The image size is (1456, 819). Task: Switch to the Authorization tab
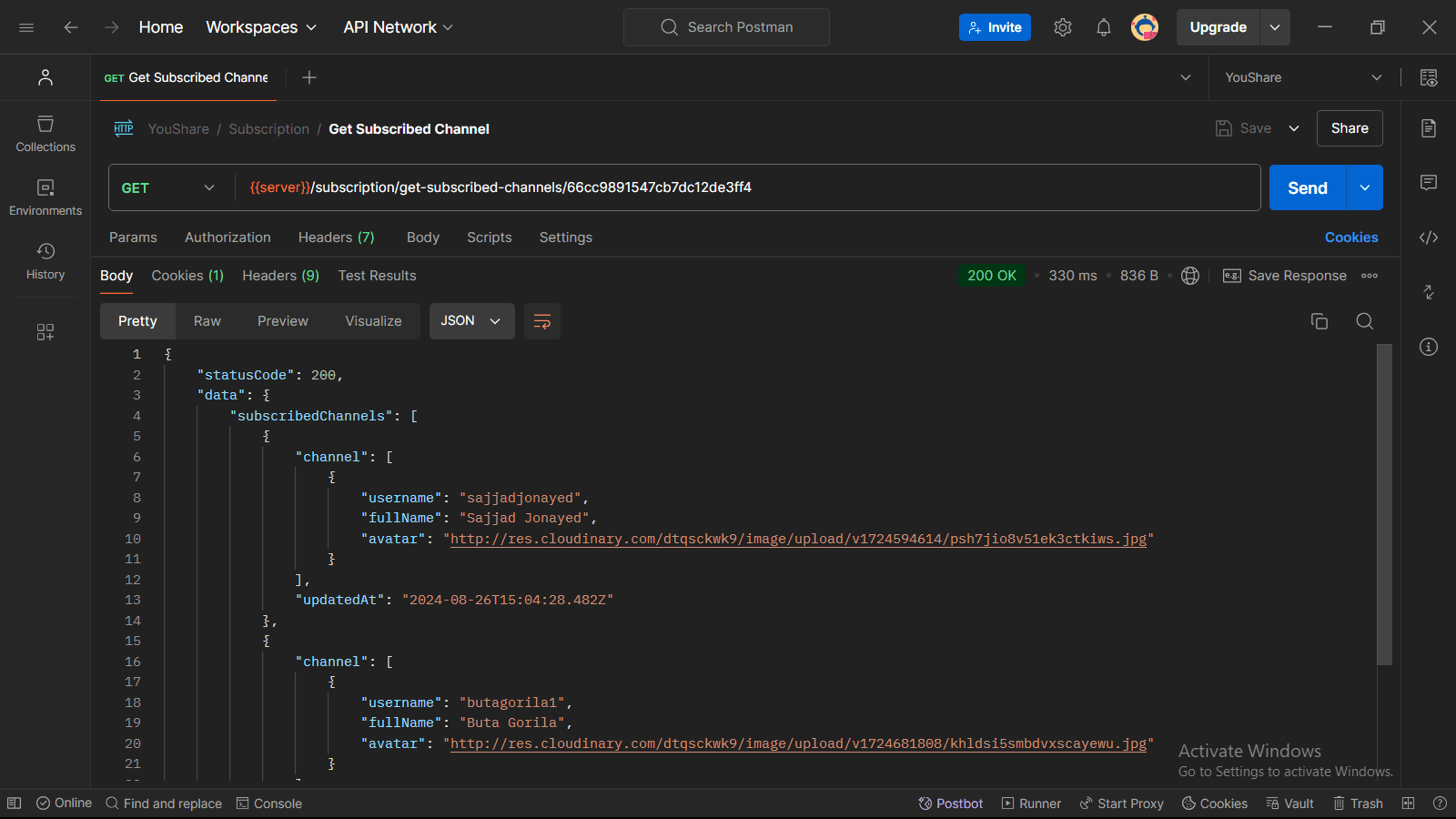tap(227, 238)
